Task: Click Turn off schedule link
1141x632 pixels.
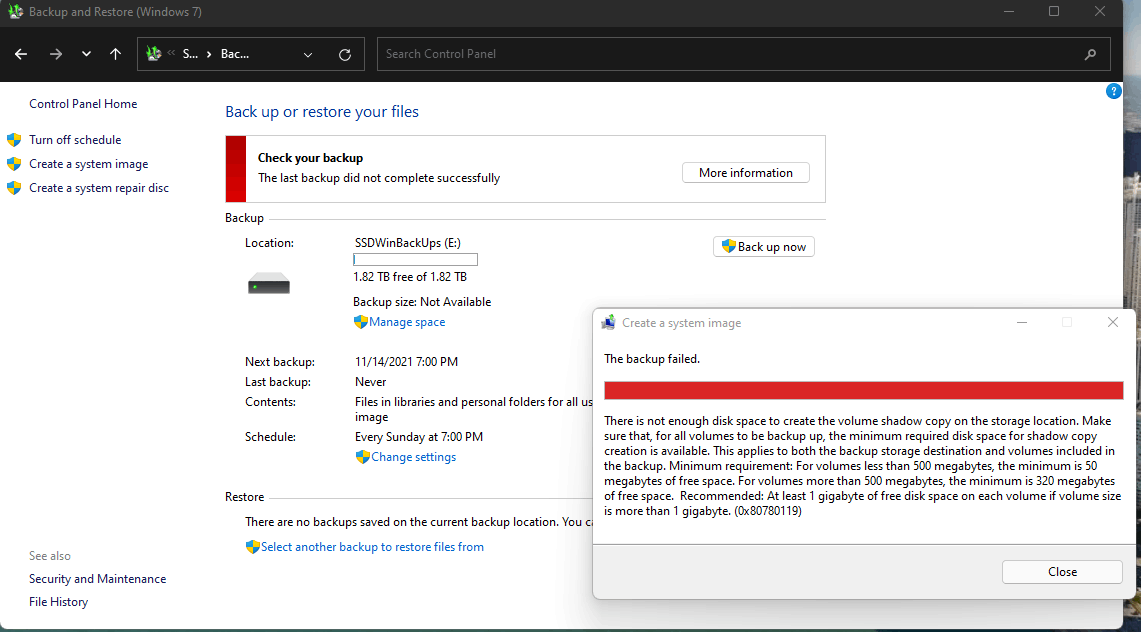Action: tap(75, 140)
